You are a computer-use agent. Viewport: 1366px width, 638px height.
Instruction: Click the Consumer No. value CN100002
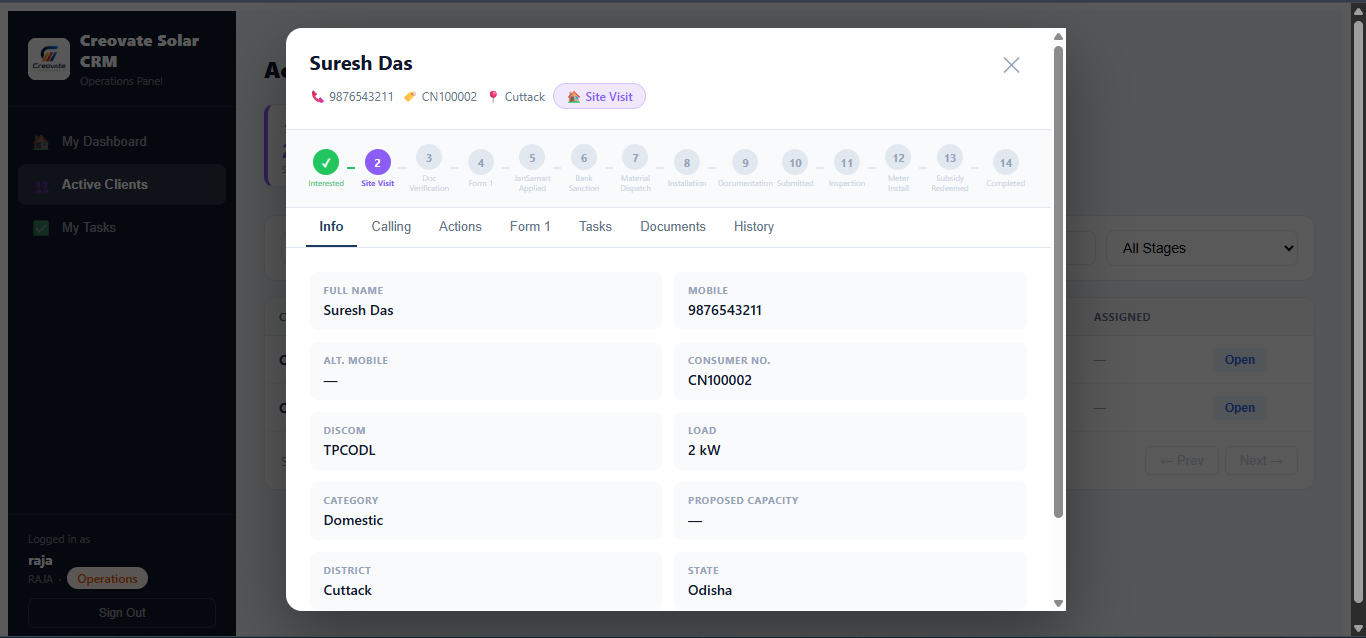coord(720,381)
